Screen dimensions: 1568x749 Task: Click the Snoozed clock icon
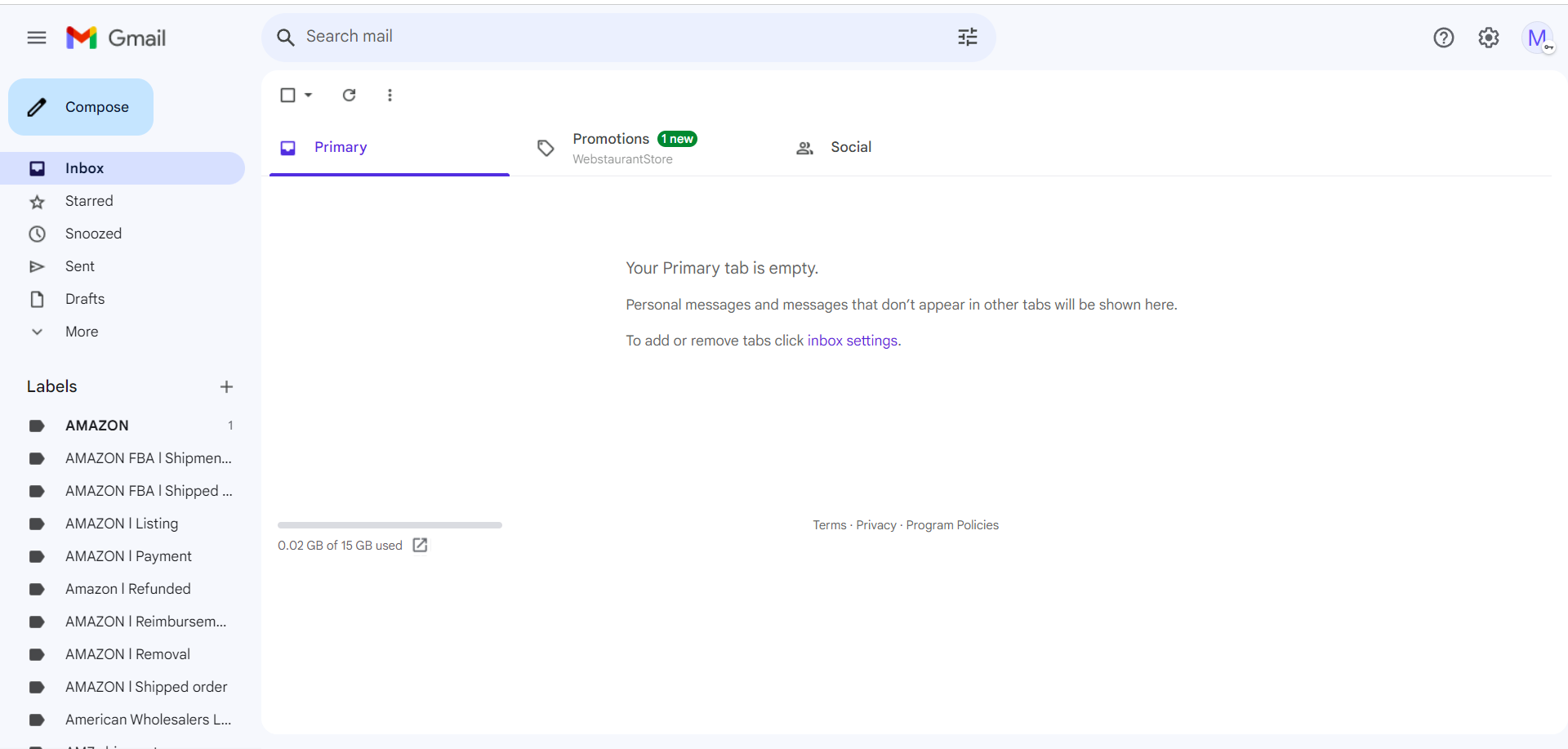click(x=37, y=234)
